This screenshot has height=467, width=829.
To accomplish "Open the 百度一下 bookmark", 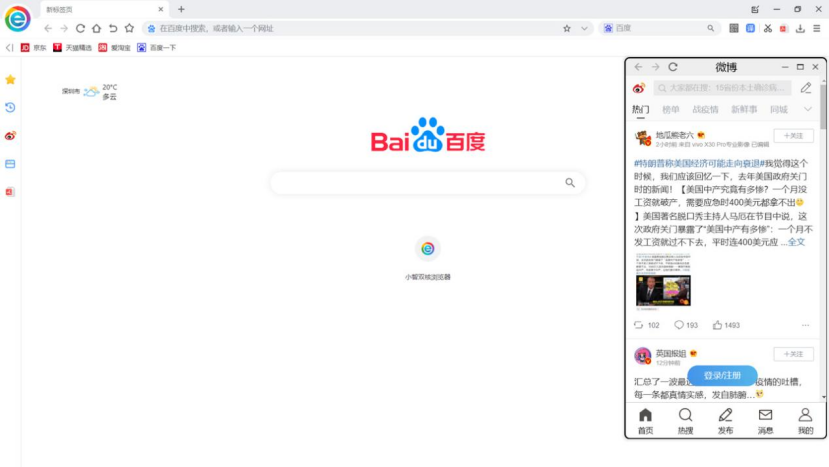I will [x=156, y=48].
